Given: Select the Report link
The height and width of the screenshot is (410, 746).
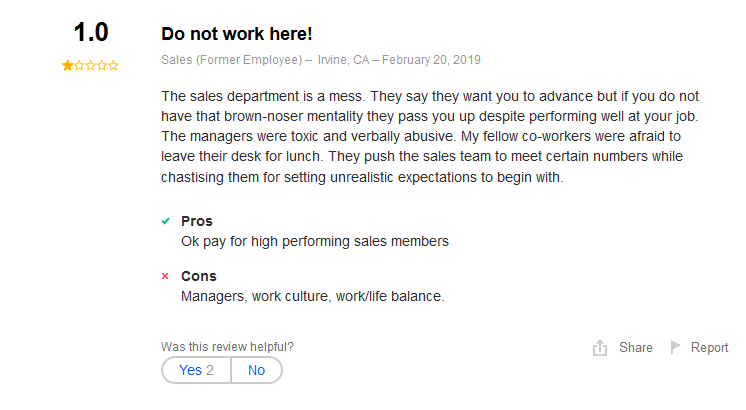Looking at the screenshot, I should [709, 348].
